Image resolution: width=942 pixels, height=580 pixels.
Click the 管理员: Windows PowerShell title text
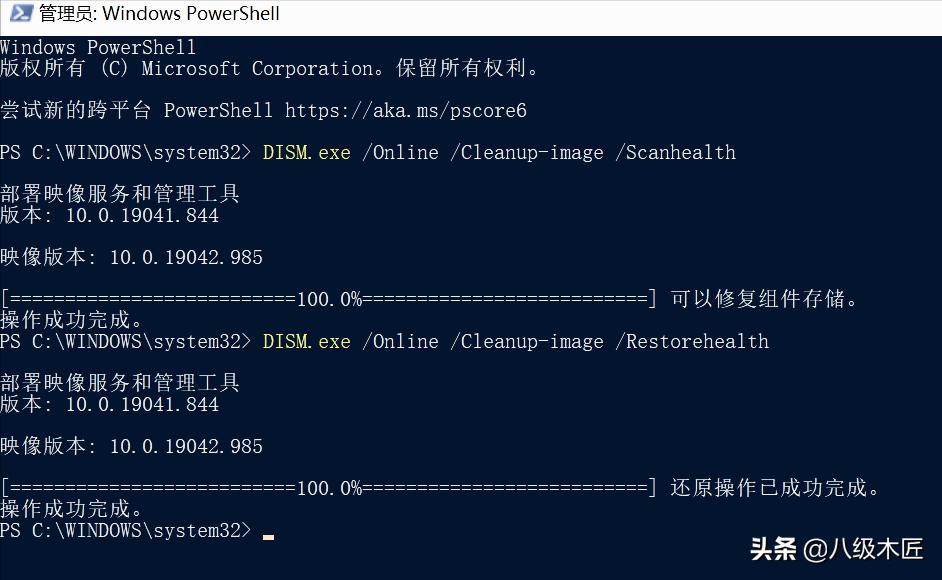[156, 13]
